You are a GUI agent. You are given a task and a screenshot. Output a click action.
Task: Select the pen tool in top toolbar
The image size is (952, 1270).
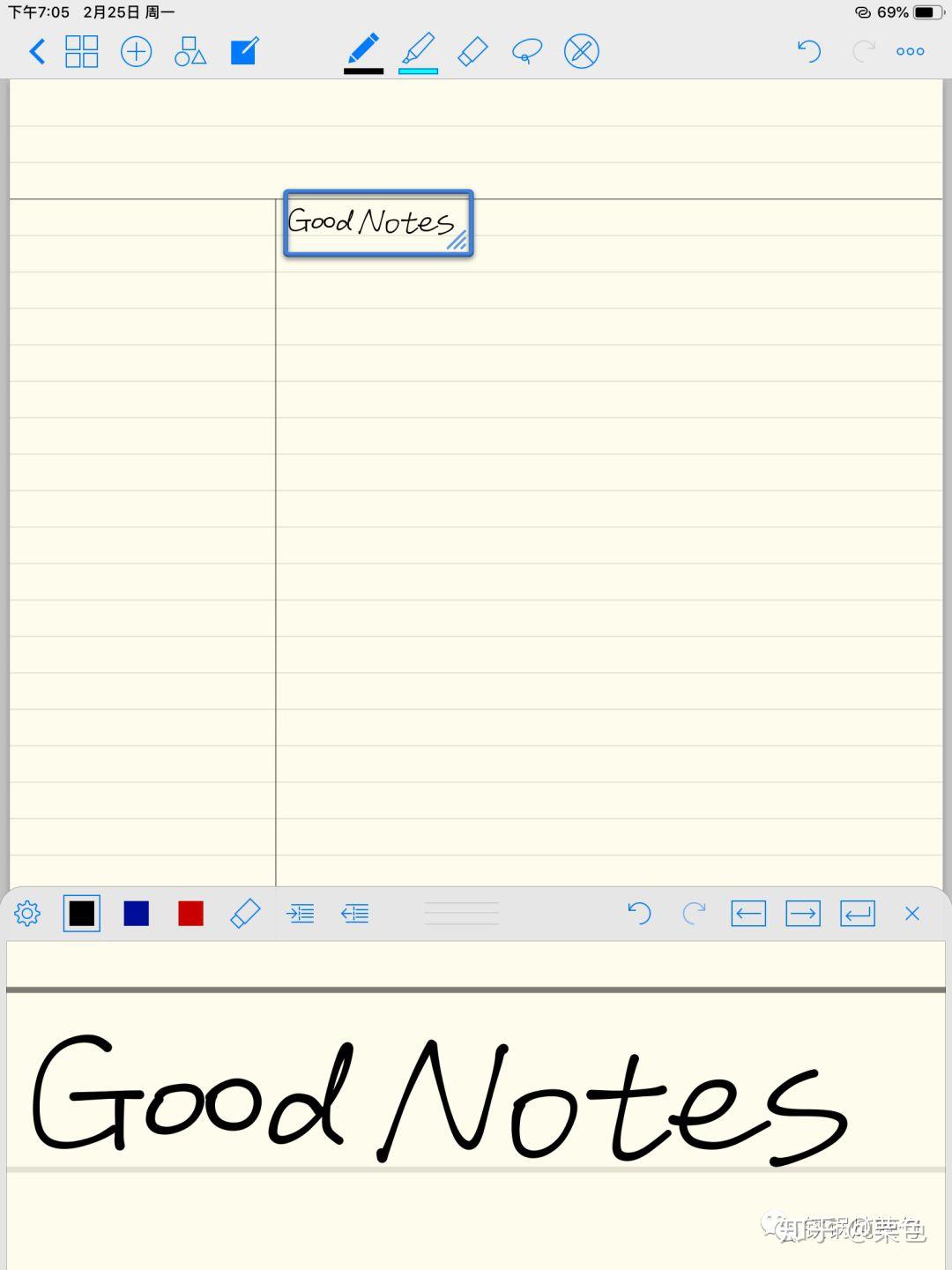click(364, 53)
